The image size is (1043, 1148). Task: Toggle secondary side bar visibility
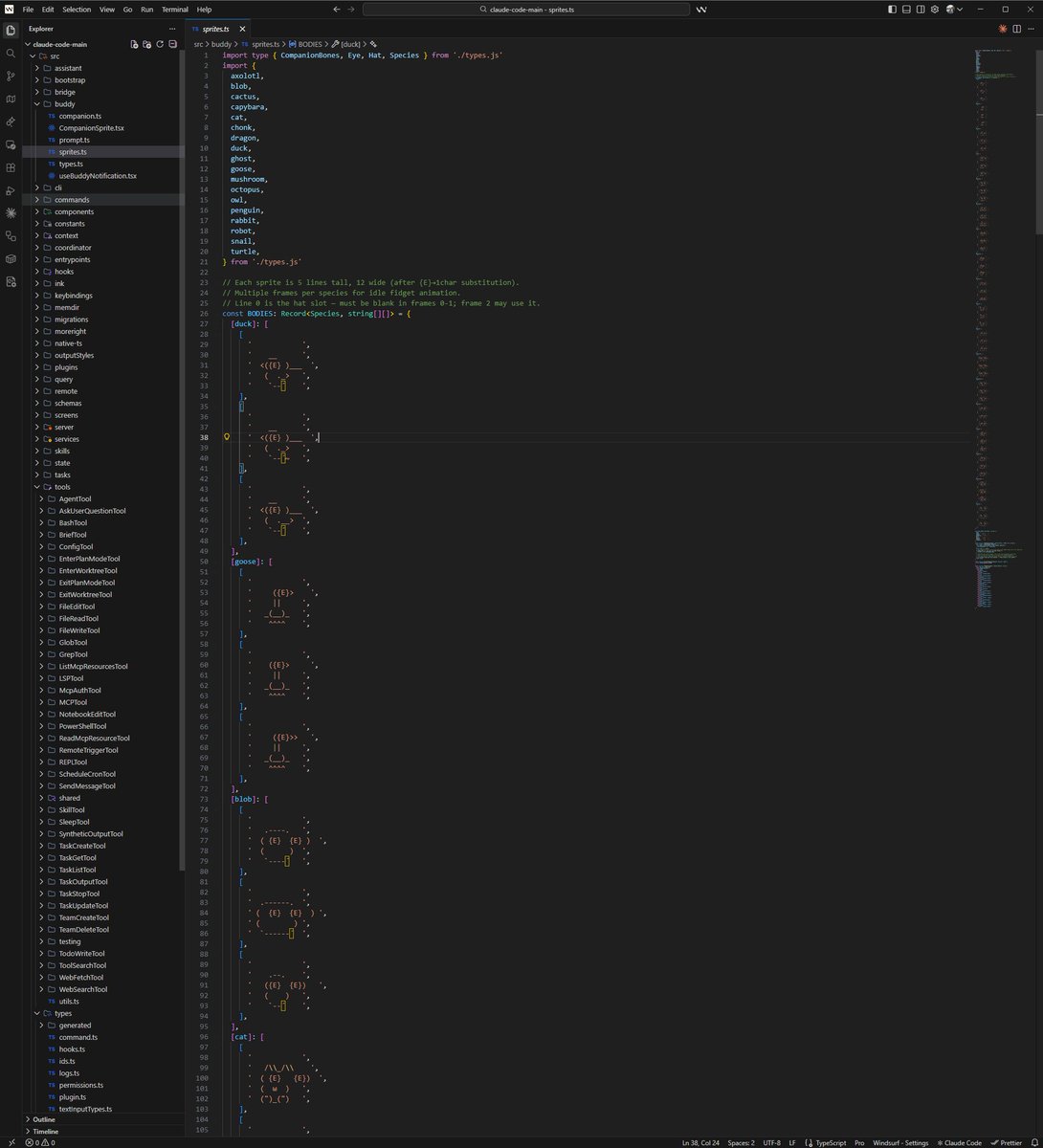[921, 9]
